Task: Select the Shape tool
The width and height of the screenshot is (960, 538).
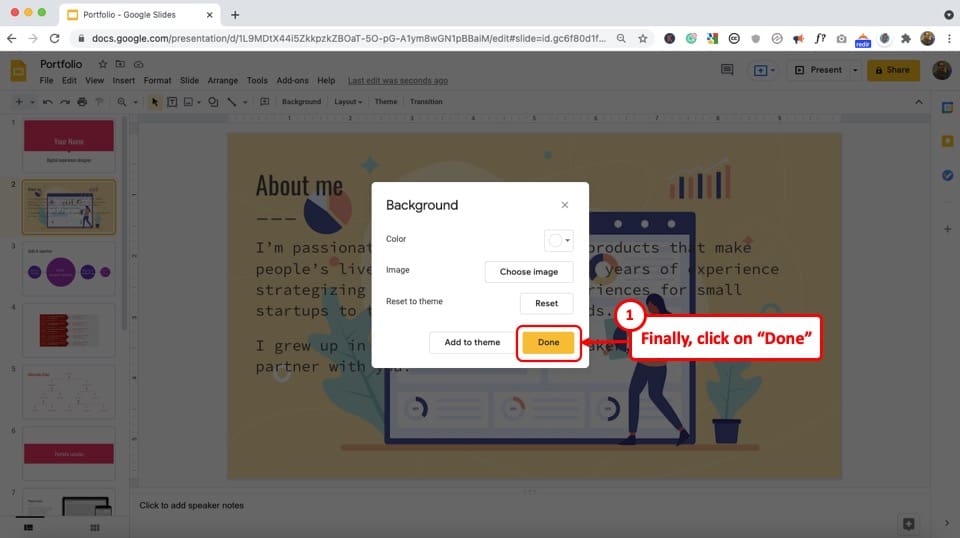Action: (x=213, y=102)
